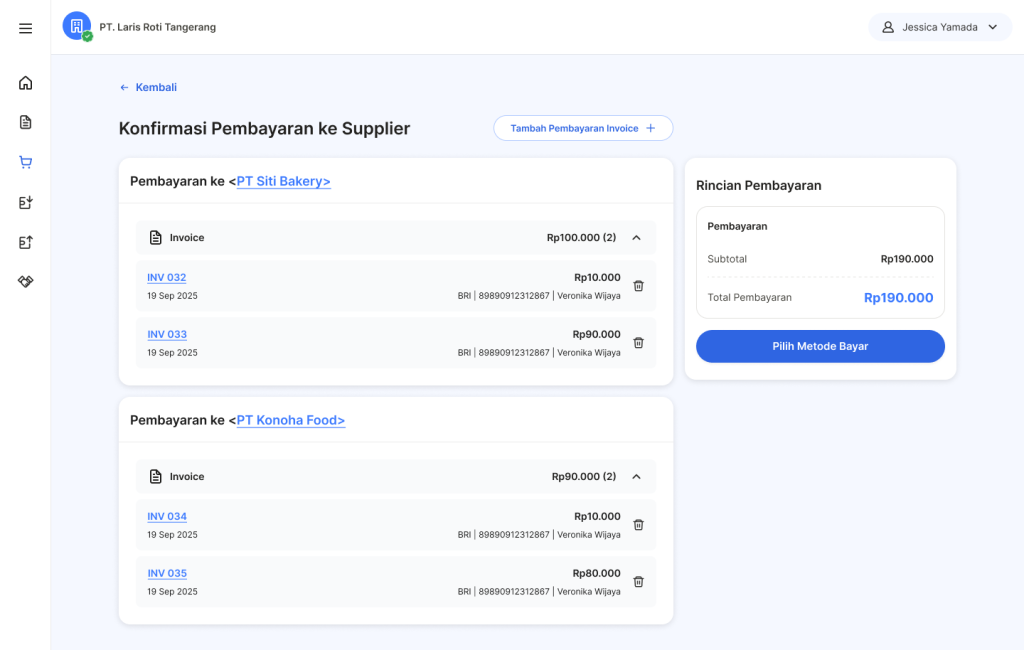Screen dimensions: 1024x650
Task: Open the PT Siti Bakery supplier link
Action: point(283,181)
